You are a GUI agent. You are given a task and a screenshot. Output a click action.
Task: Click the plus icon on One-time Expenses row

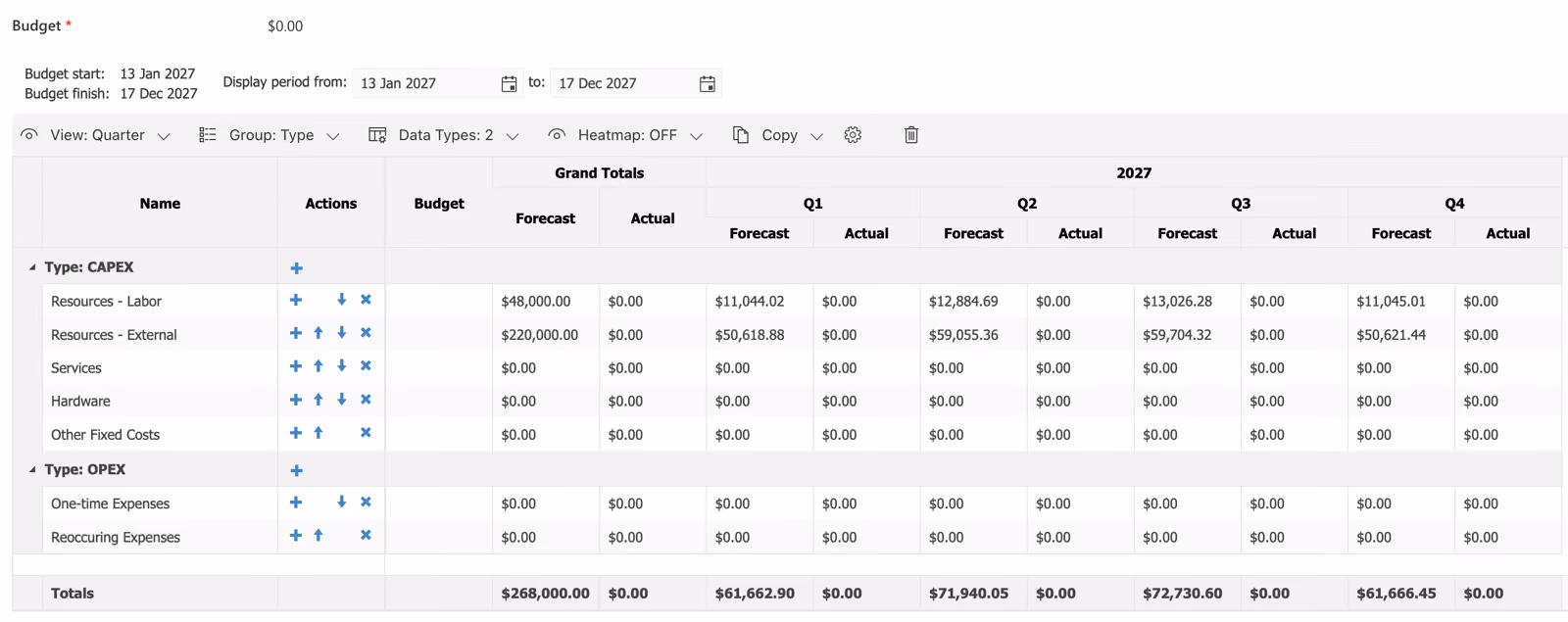(x=295, y=502)
